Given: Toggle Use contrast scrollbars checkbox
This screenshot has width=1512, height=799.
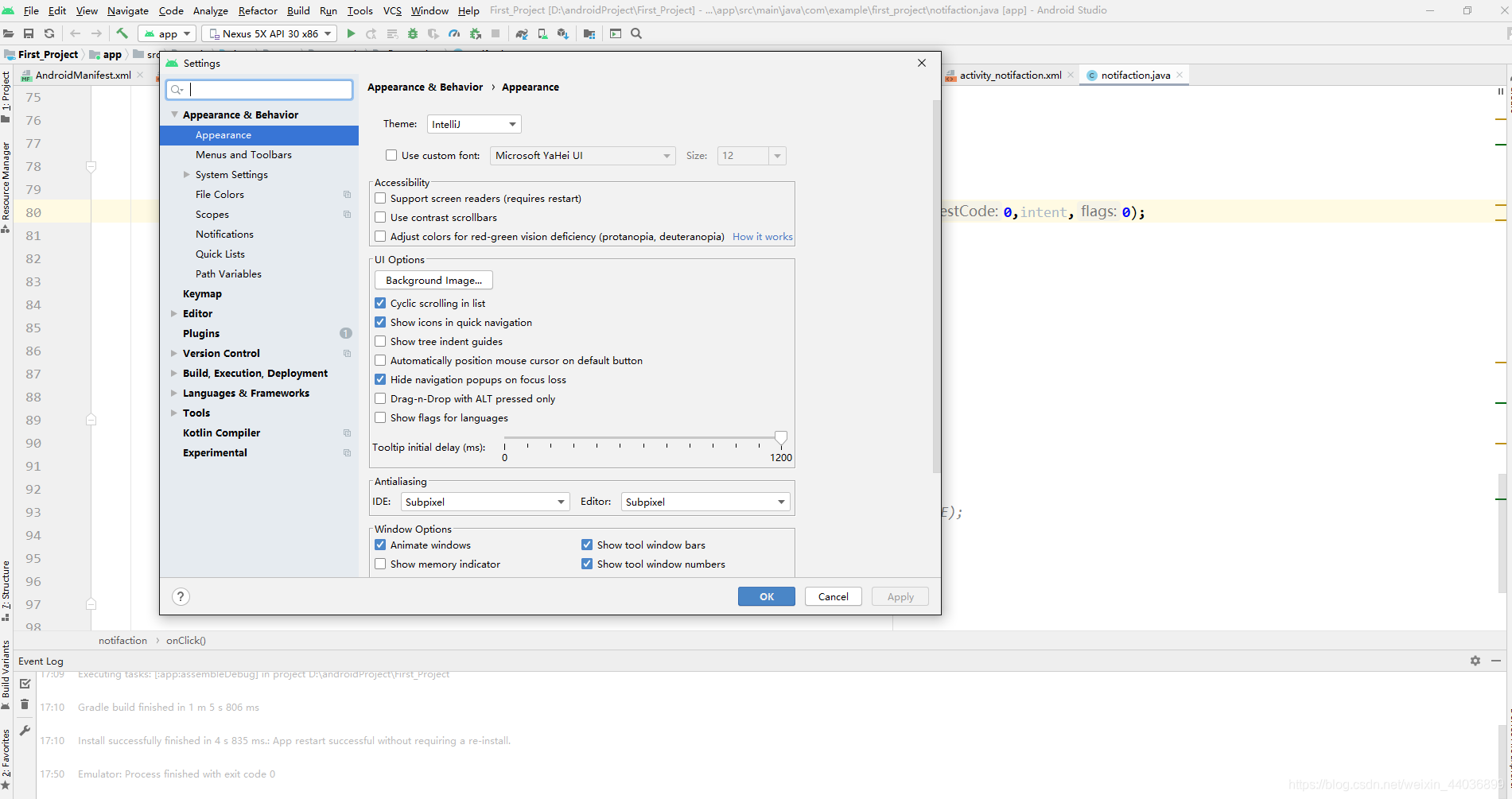Looking at the screenshot, I should [380, 217].
